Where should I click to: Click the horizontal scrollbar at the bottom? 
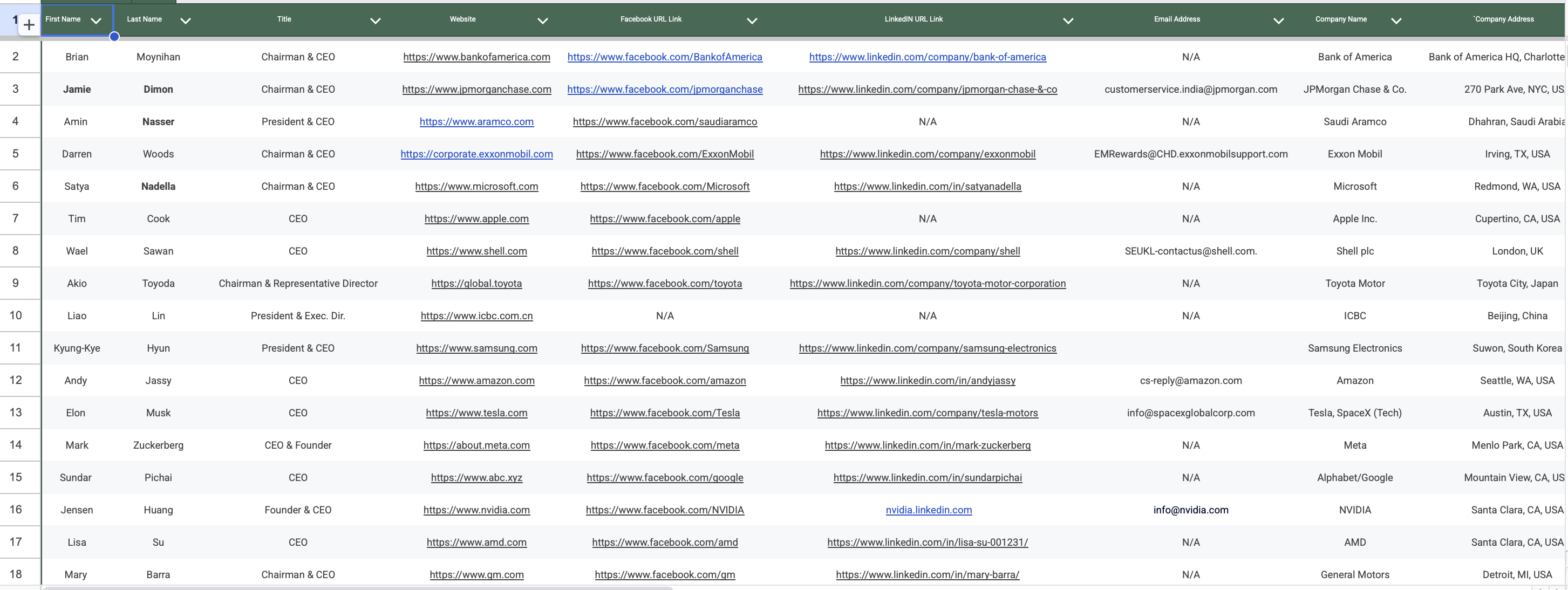pos(358,587)
